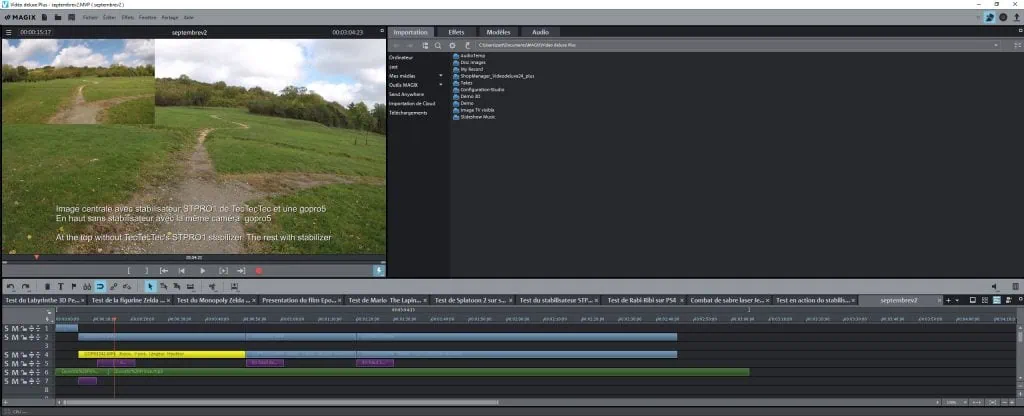Jump to range start button
The image size is (1024, 416).
pos(164,270)
